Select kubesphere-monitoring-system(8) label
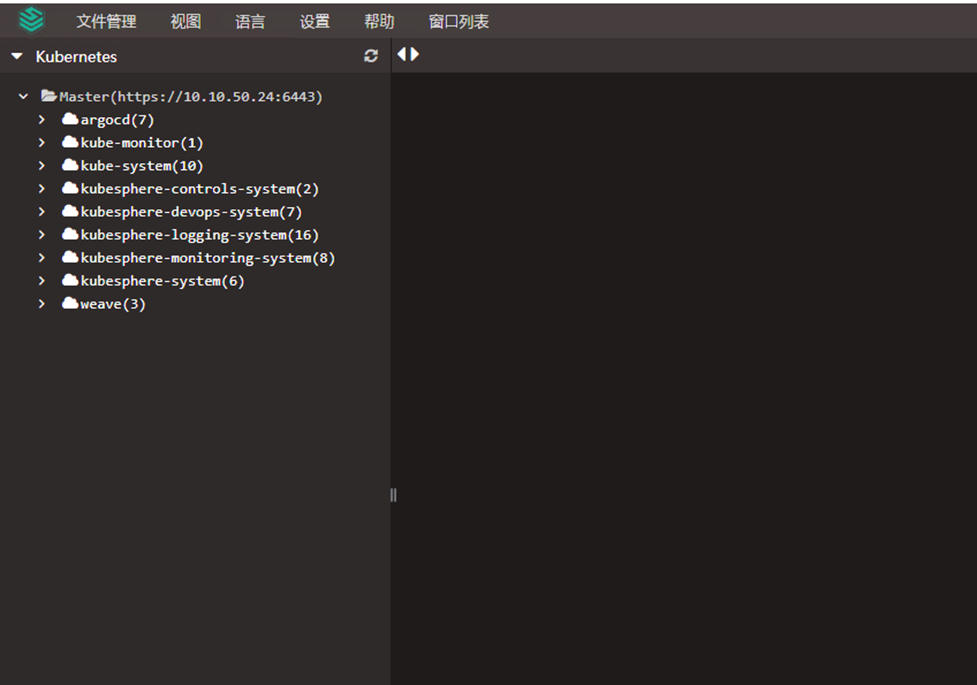This screenshot has width=977, height=685. (208, 258)
